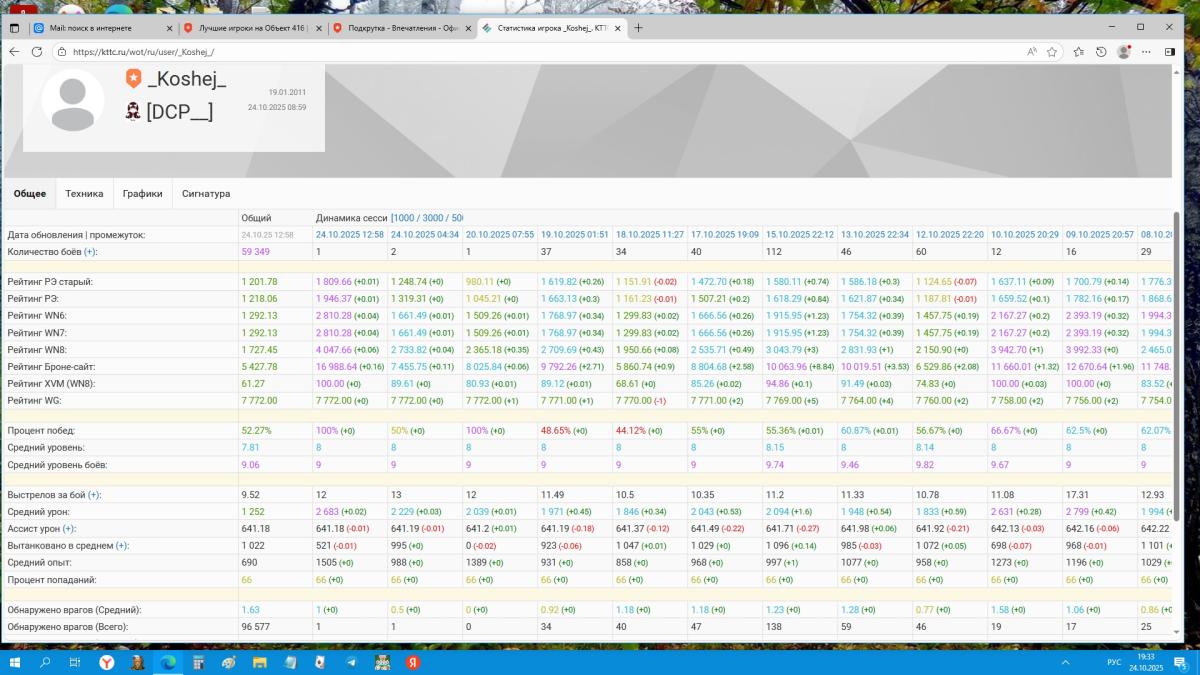Add page to favorites with star icon

click(1052, 52)
